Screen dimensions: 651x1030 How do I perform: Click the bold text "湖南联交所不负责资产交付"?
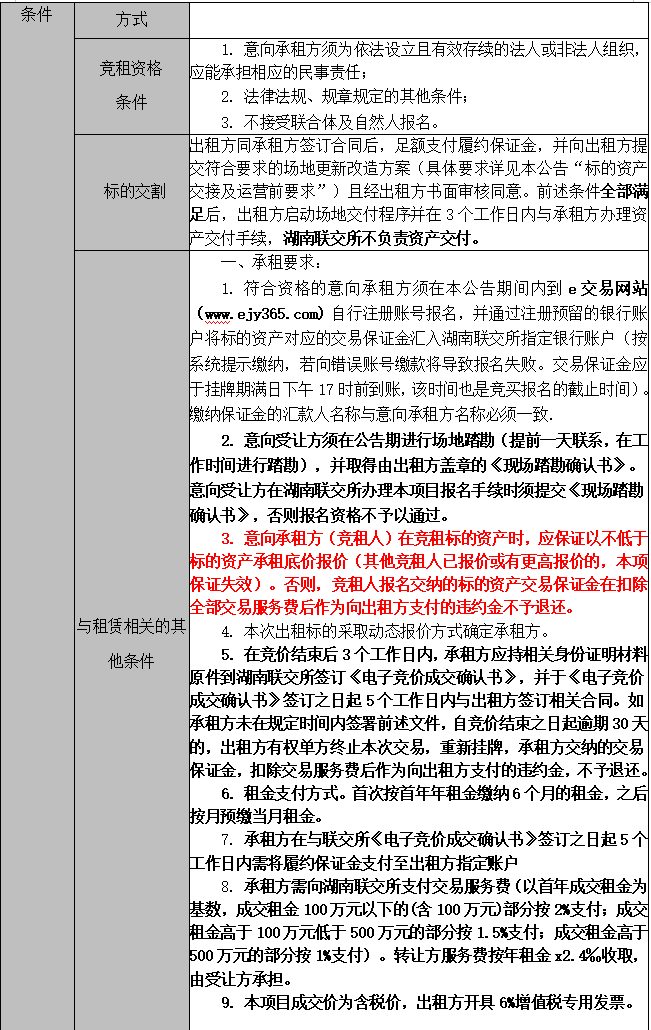381,239
